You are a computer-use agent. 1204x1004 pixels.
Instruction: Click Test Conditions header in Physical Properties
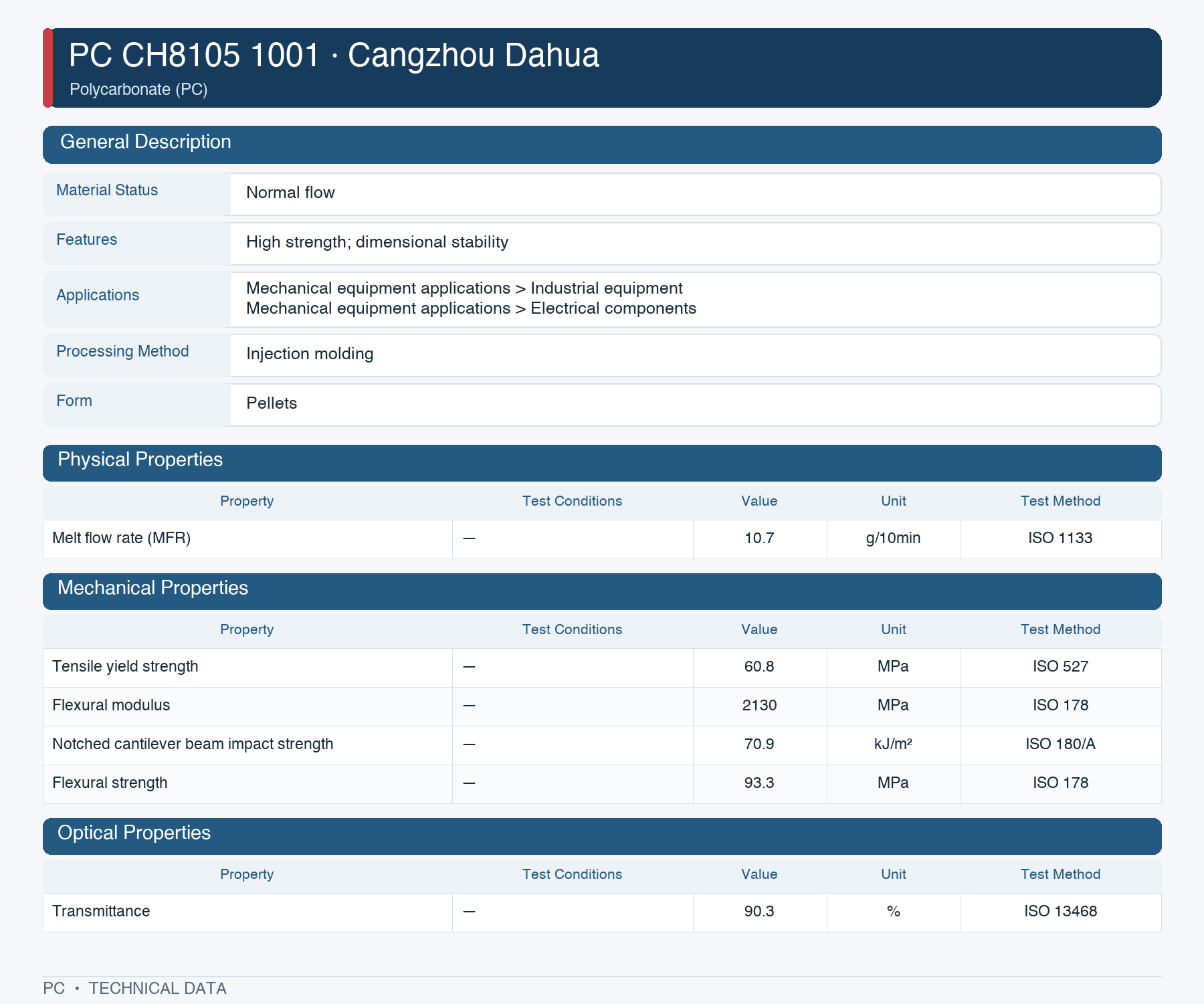click(x=572, y=501)
